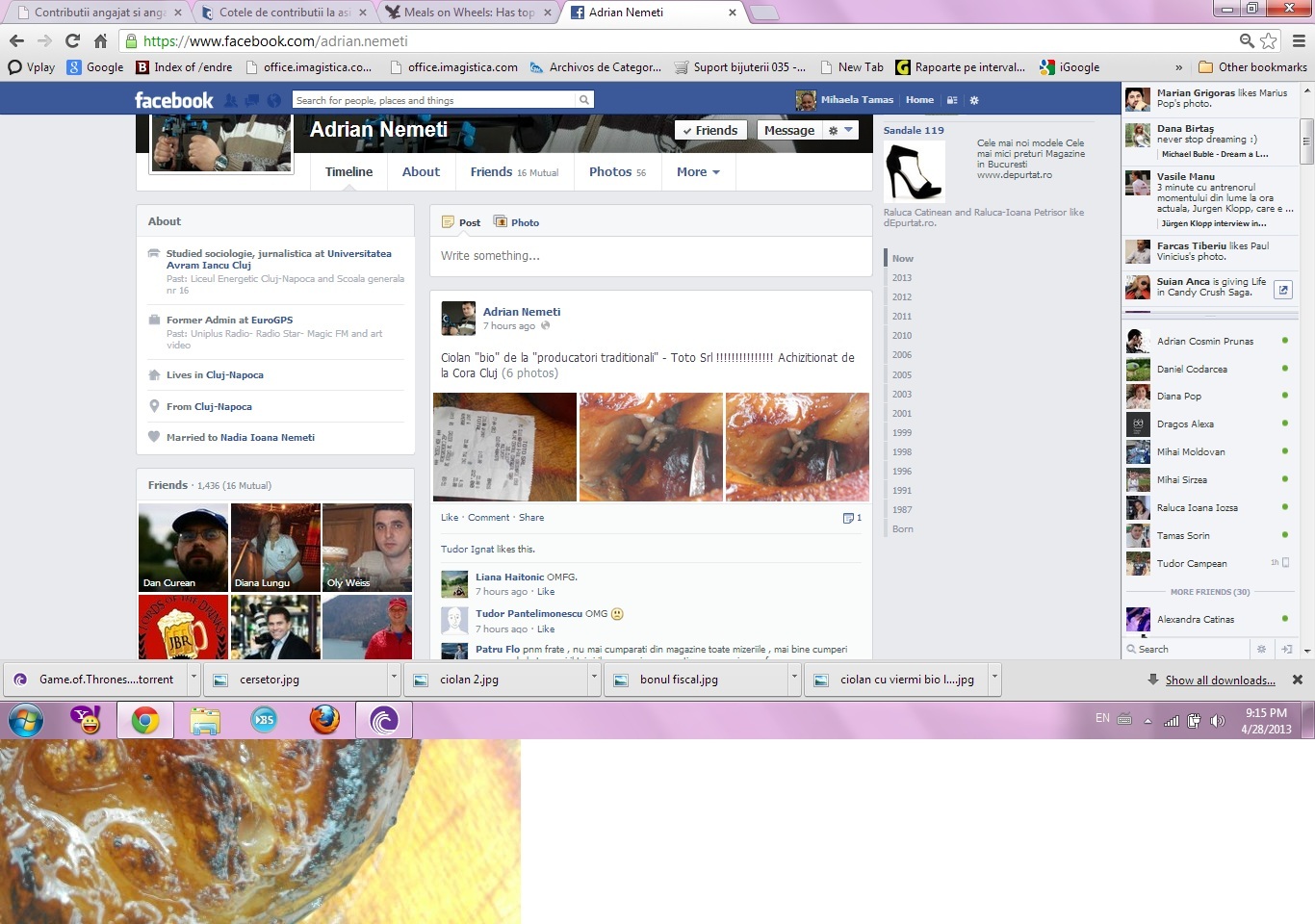Choose Photo option in post composer

(x=517, y=222)
